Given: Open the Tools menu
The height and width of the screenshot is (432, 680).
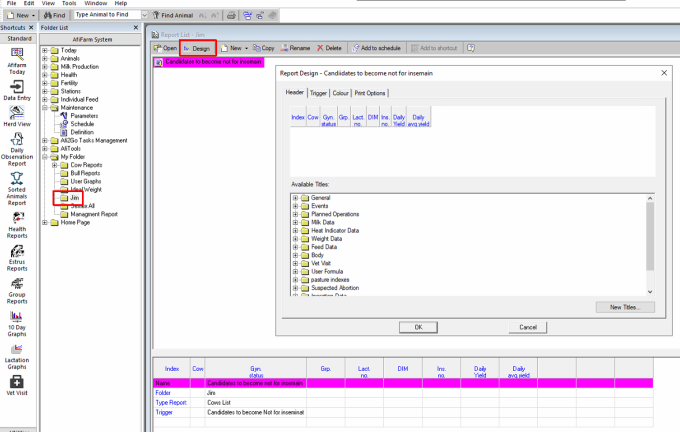Looking at the screenshot, I should point(69,4).
